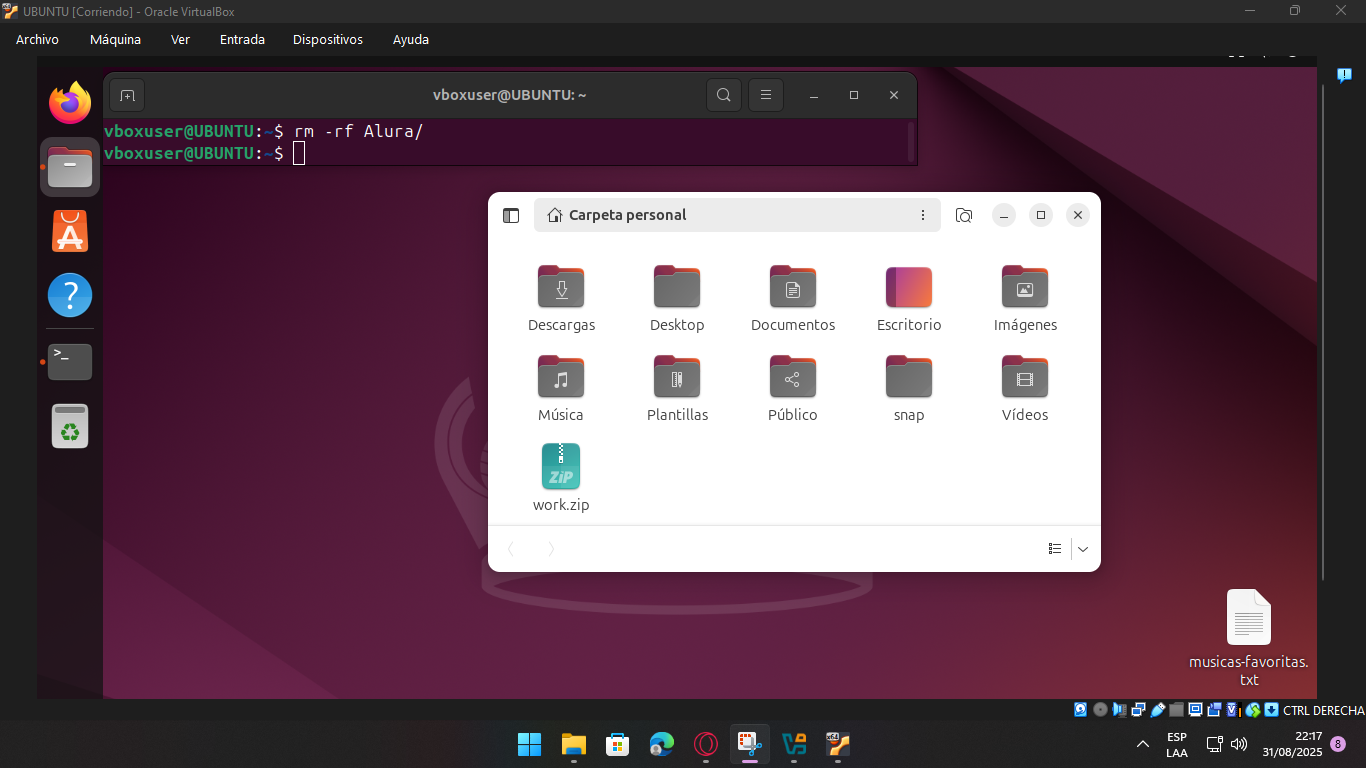This screenshot has height=768, width=1366.
Task: Click the recording status indicator icon
Action: click(1214, 710)
